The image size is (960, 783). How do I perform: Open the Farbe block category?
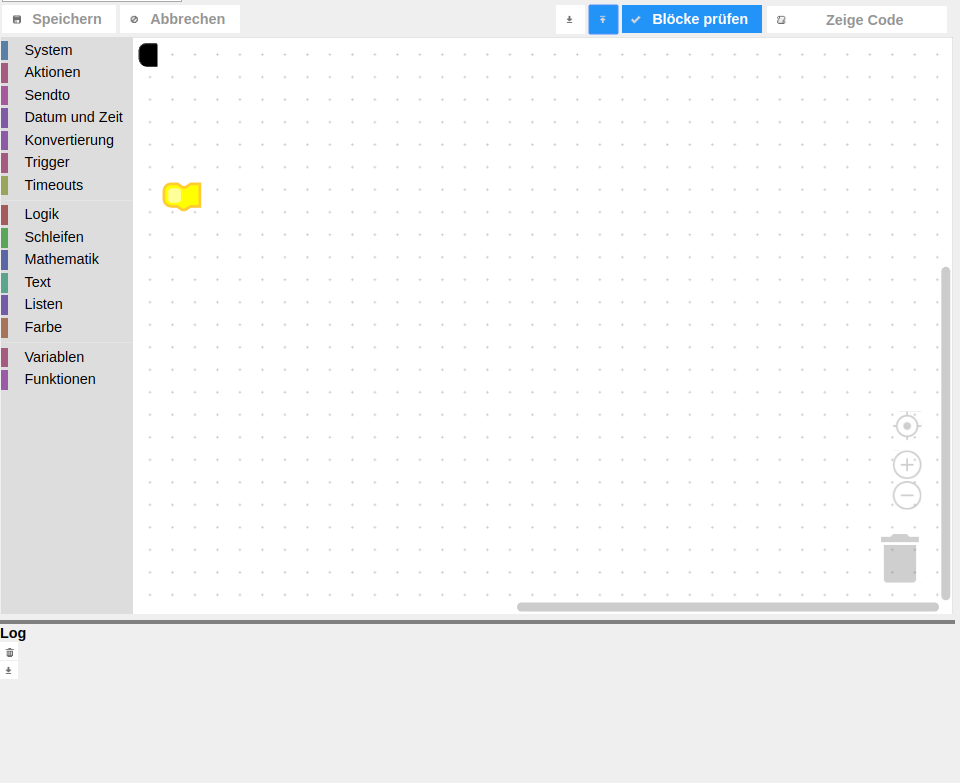click(67, 327)
